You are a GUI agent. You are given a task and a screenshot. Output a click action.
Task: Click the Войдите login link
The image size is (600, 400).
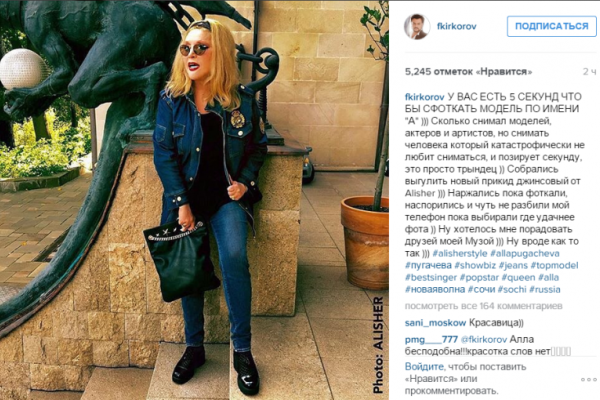[x=424, y=367]
